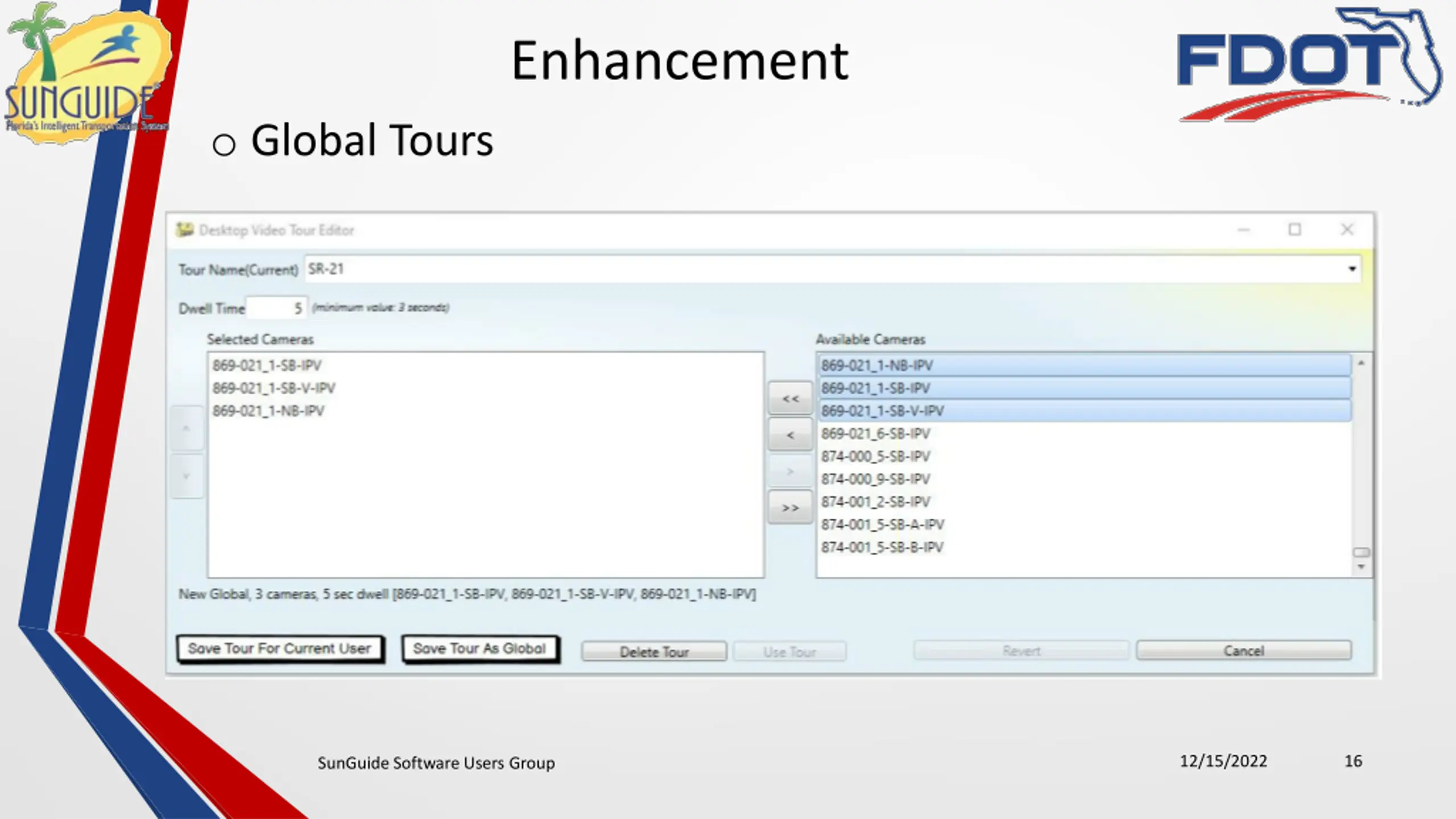Select 869-021_1-SB-V-IPV in Selected Cameras list
Screen dimensions: 1456x819
pyautogui.click(x=486, y=388)
